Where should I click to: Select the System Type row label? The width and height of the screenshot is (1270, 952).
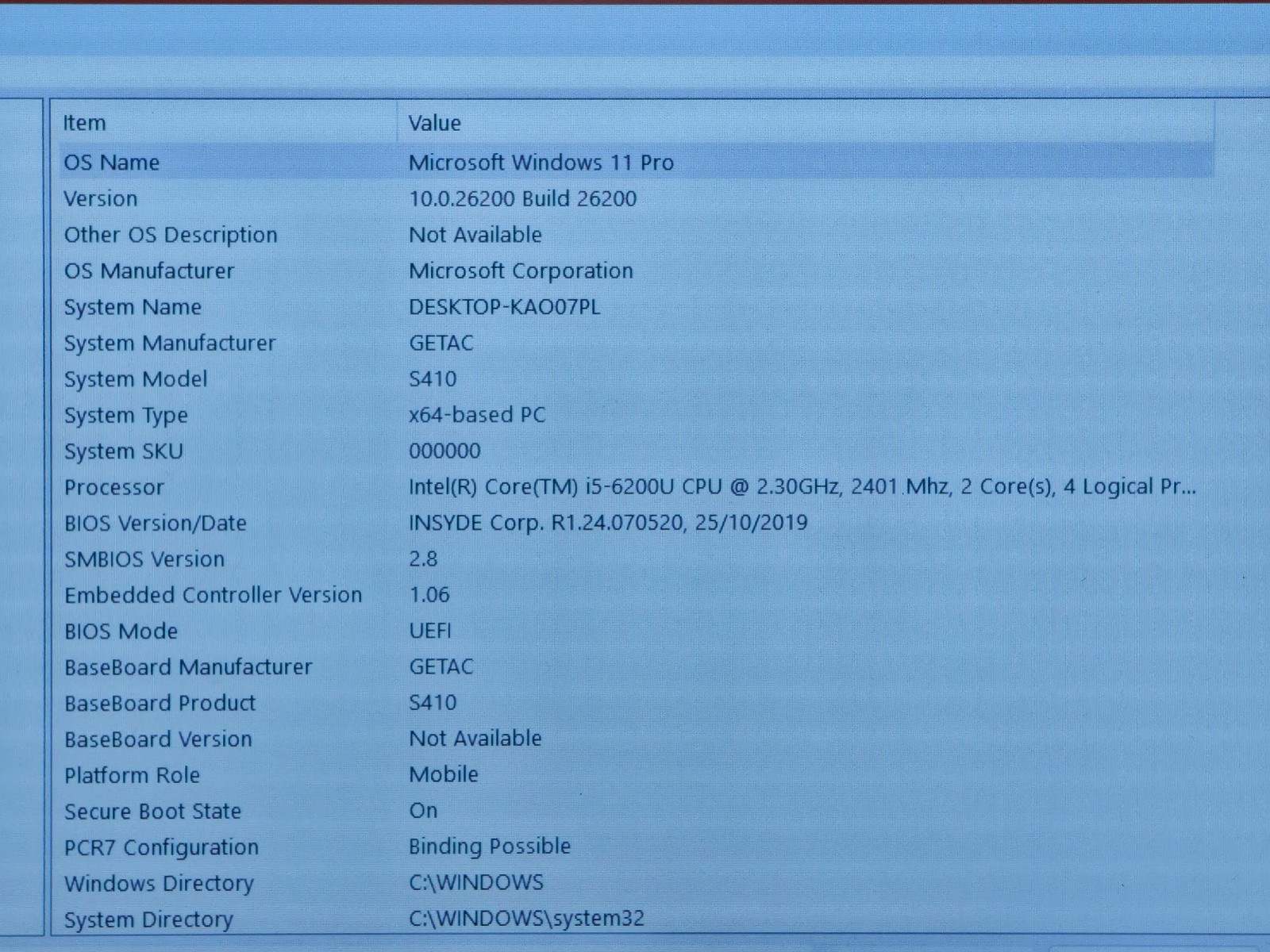pyautogui.click(x=126, y=416)
